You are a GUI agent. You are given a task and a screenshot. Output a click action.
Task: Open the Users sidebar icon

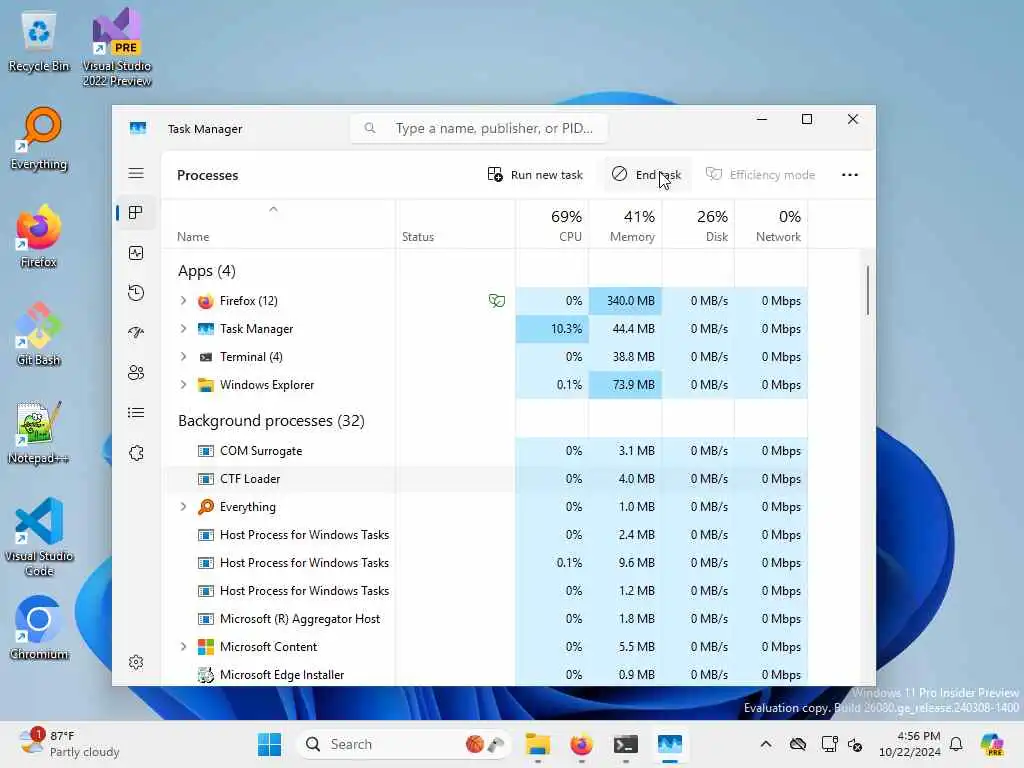pyautogui.click(x=136, y=373)
